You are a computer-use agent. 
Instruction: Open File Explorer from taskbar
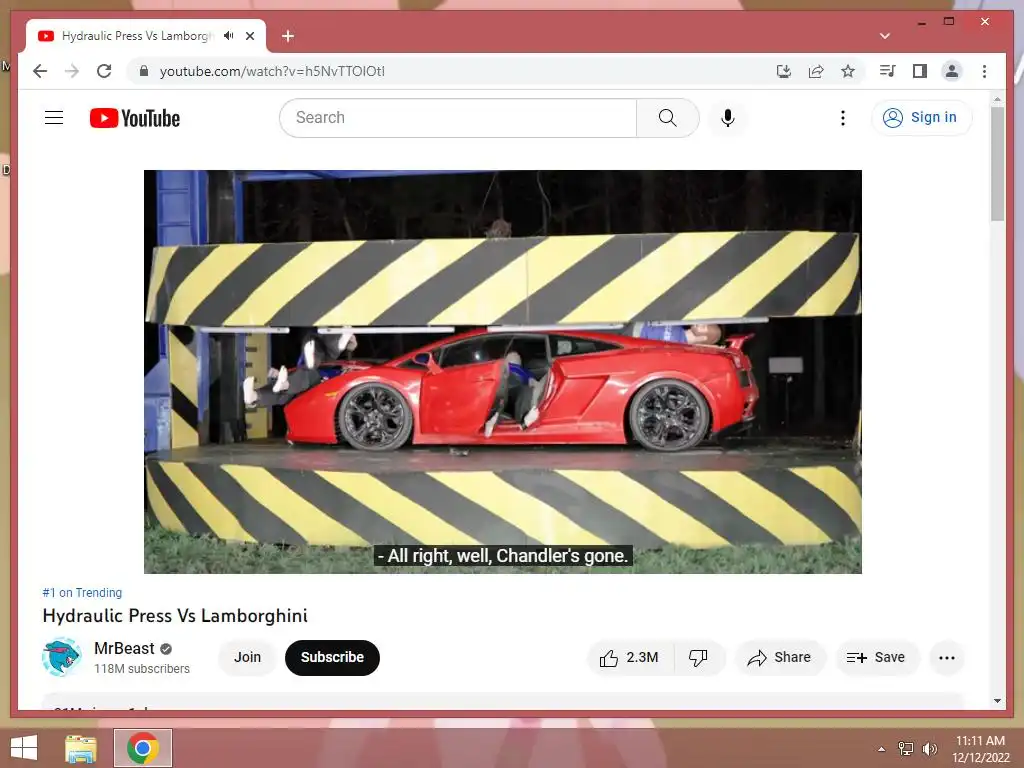click(x=81, y=748)
